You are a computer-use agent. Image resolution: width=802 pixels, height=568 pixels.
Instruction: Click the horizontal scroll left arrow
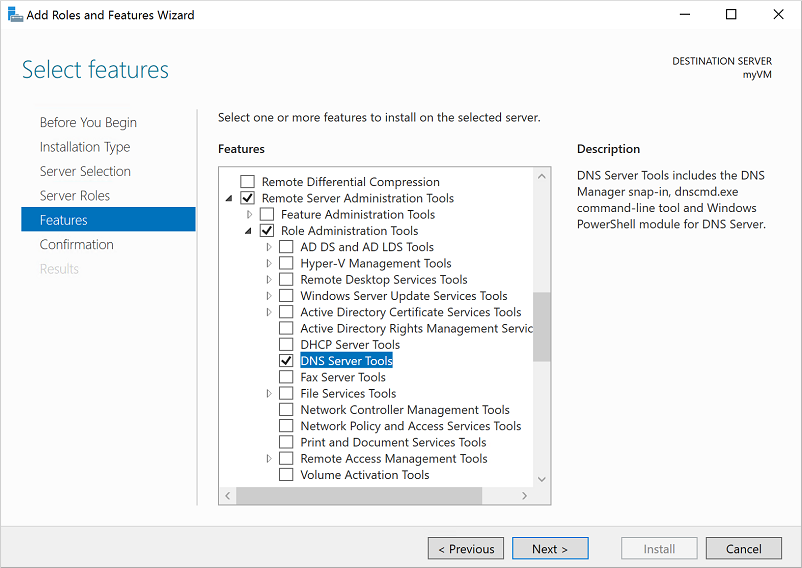[x=227, y=496]
